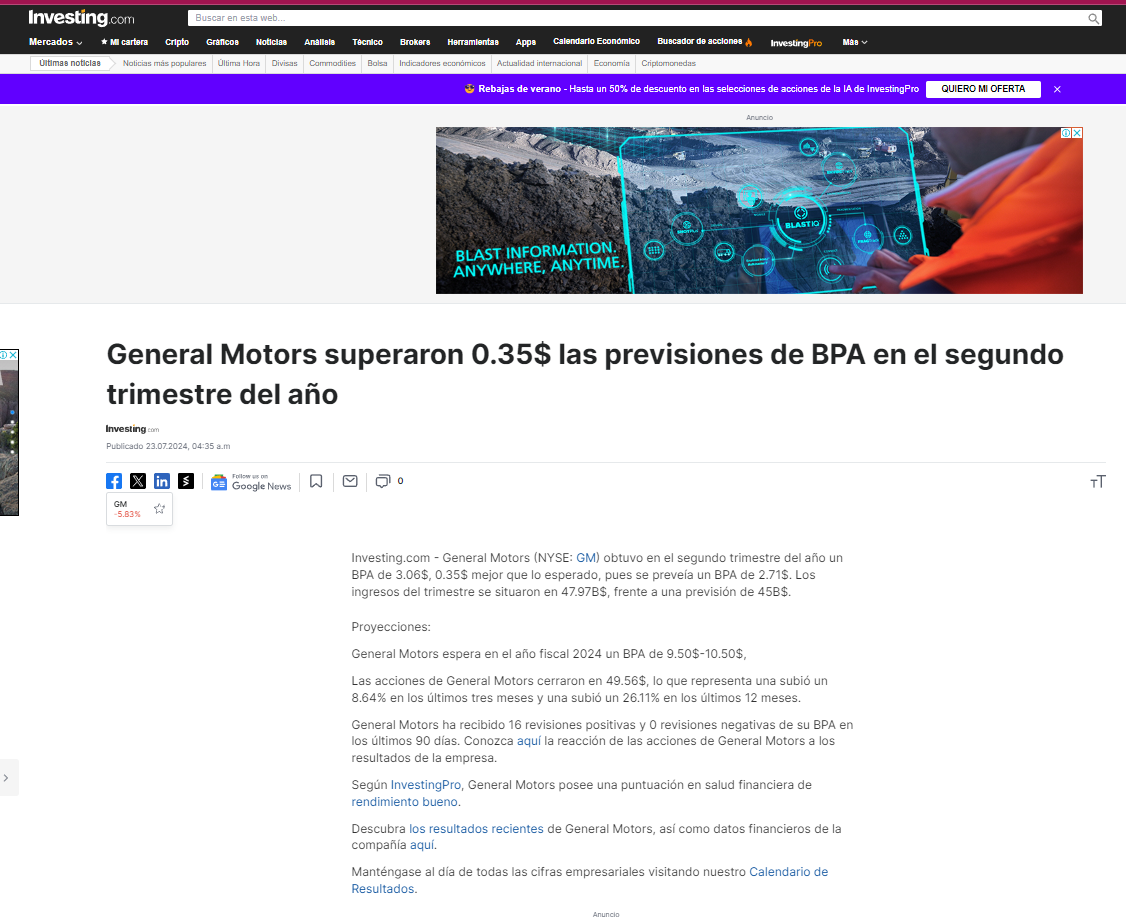The image size is (1126, 924).
Task: Share article on Facebook
Action: (x=114, y=481)
